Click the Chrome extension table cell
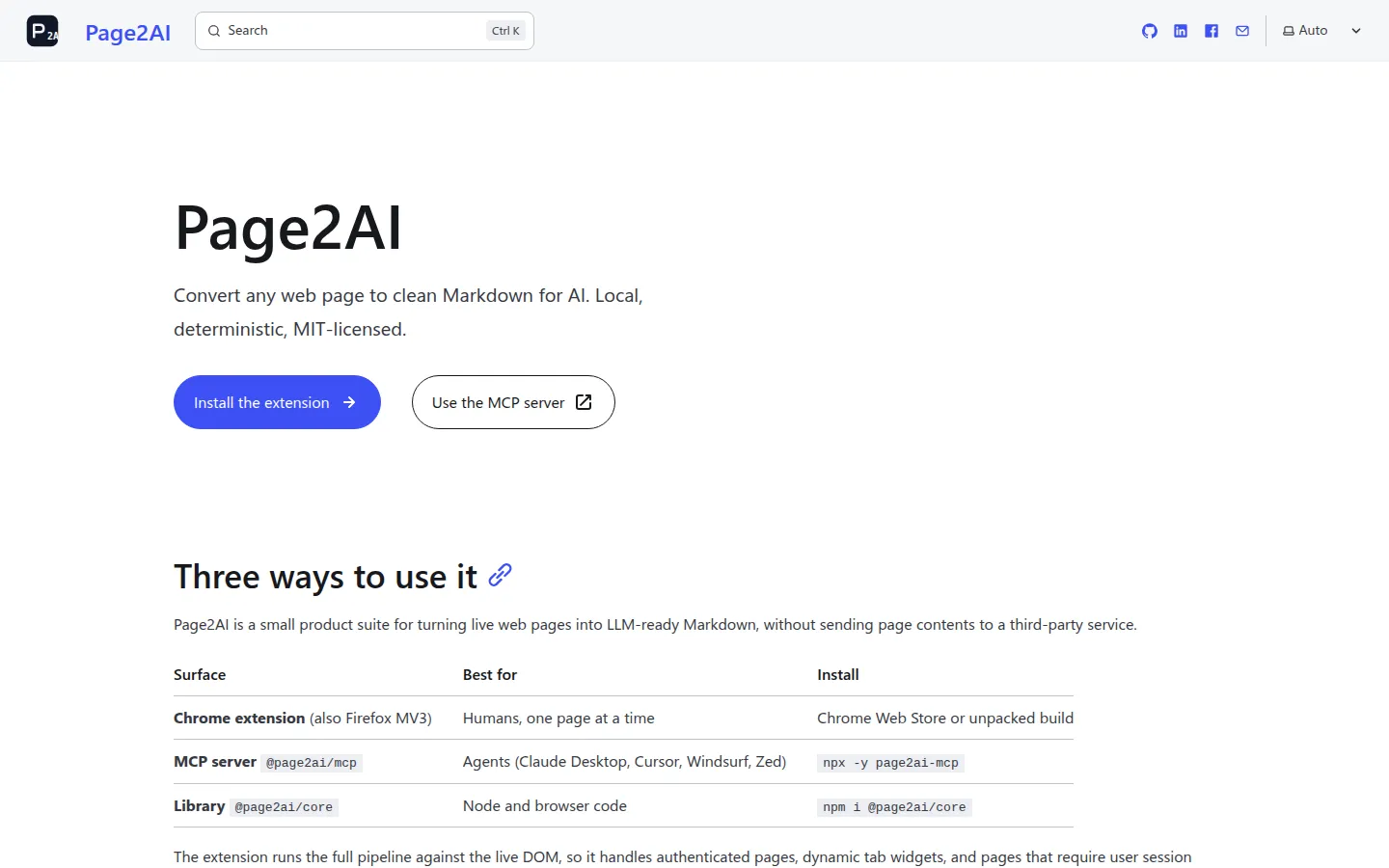 point(303,719)
